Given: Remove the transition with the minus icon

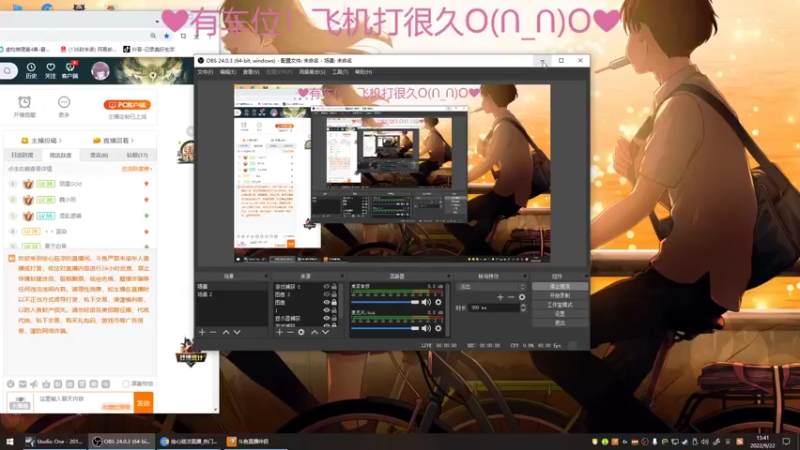Looking at the screenshot, I should click(x=511, y=297).
